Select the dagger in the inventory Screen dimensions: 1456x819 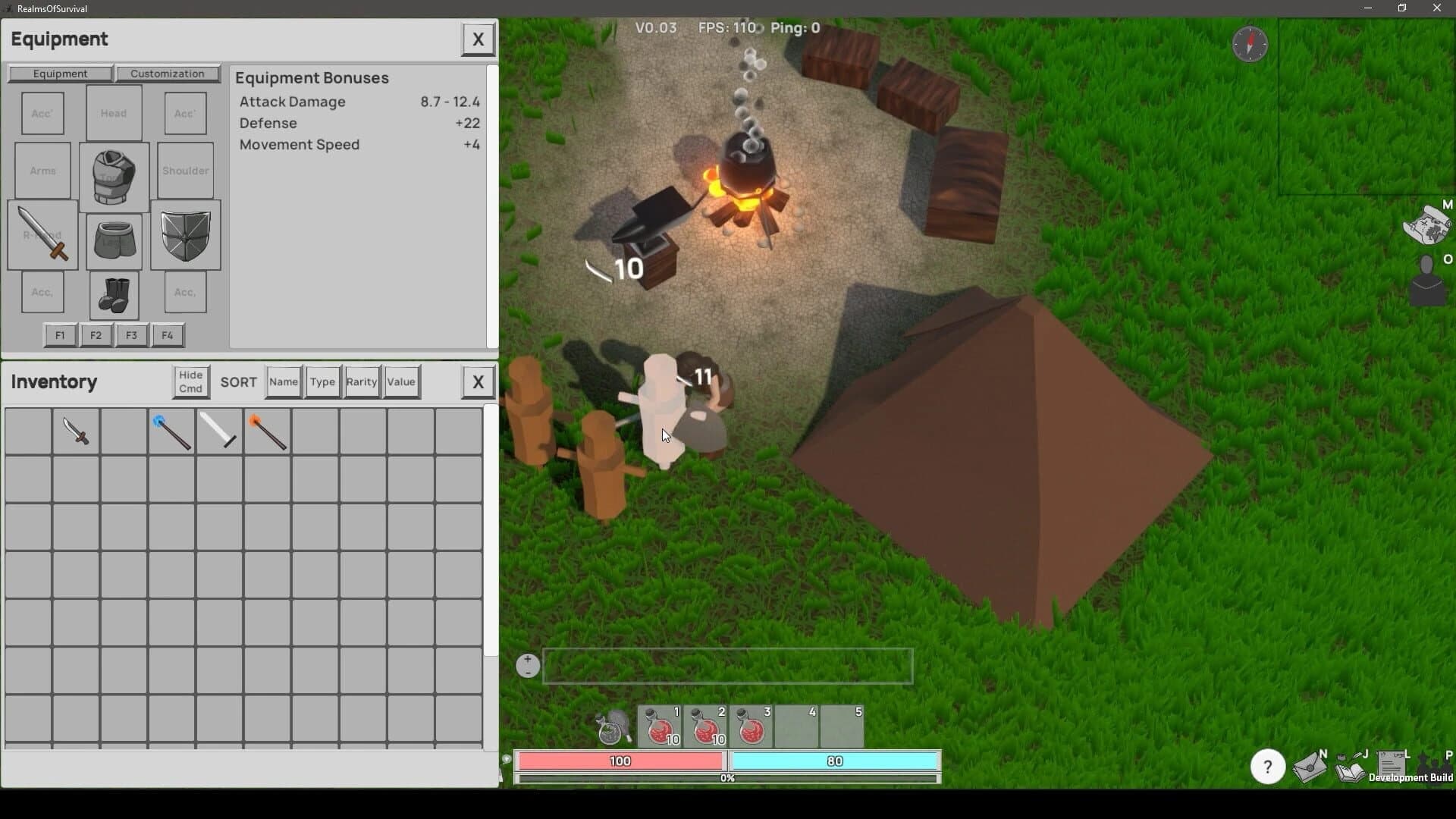pos(76,431)
